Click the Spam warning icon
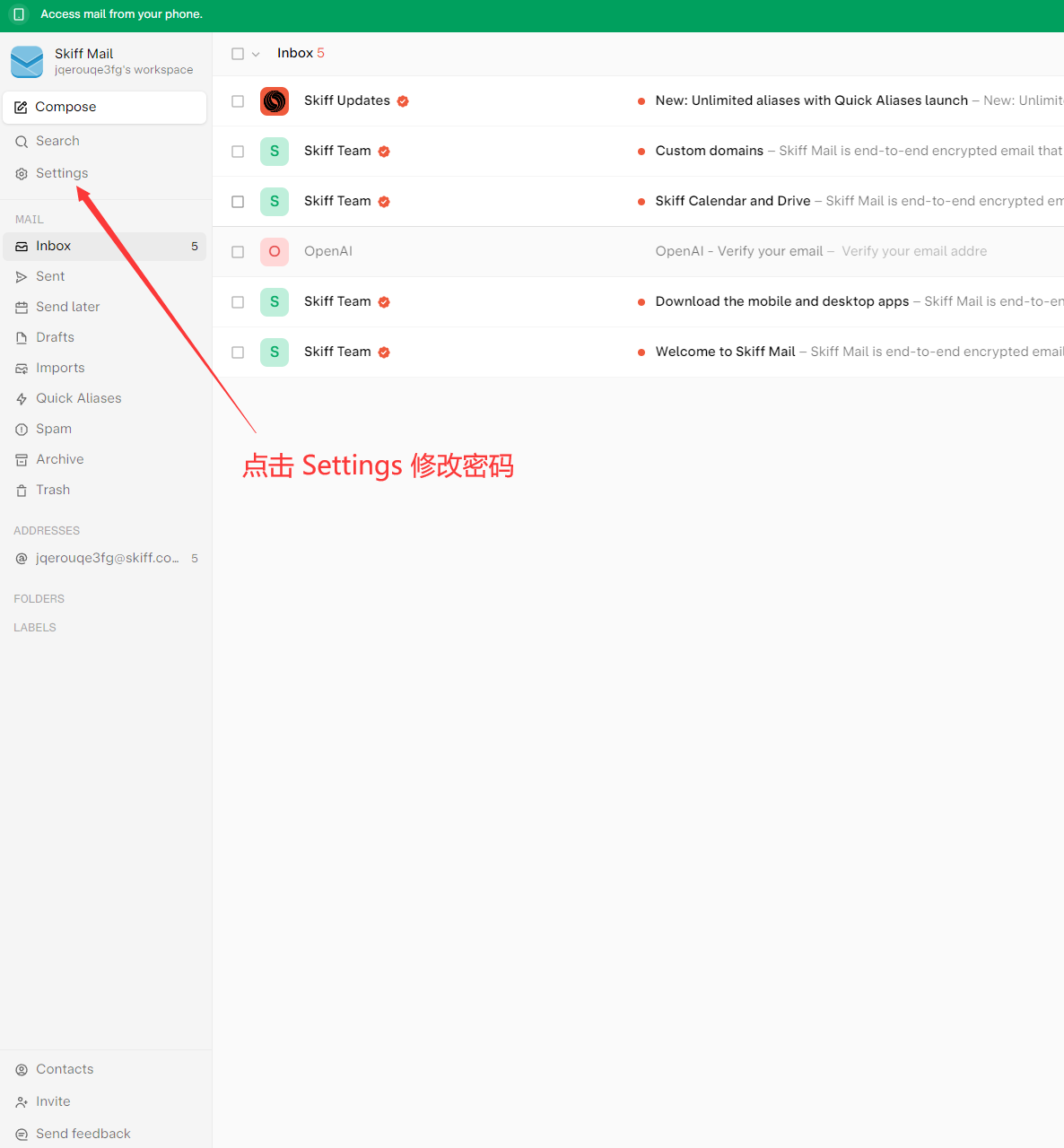Viewport: 1064px width, 1148px height. click(x=22, y=430)
